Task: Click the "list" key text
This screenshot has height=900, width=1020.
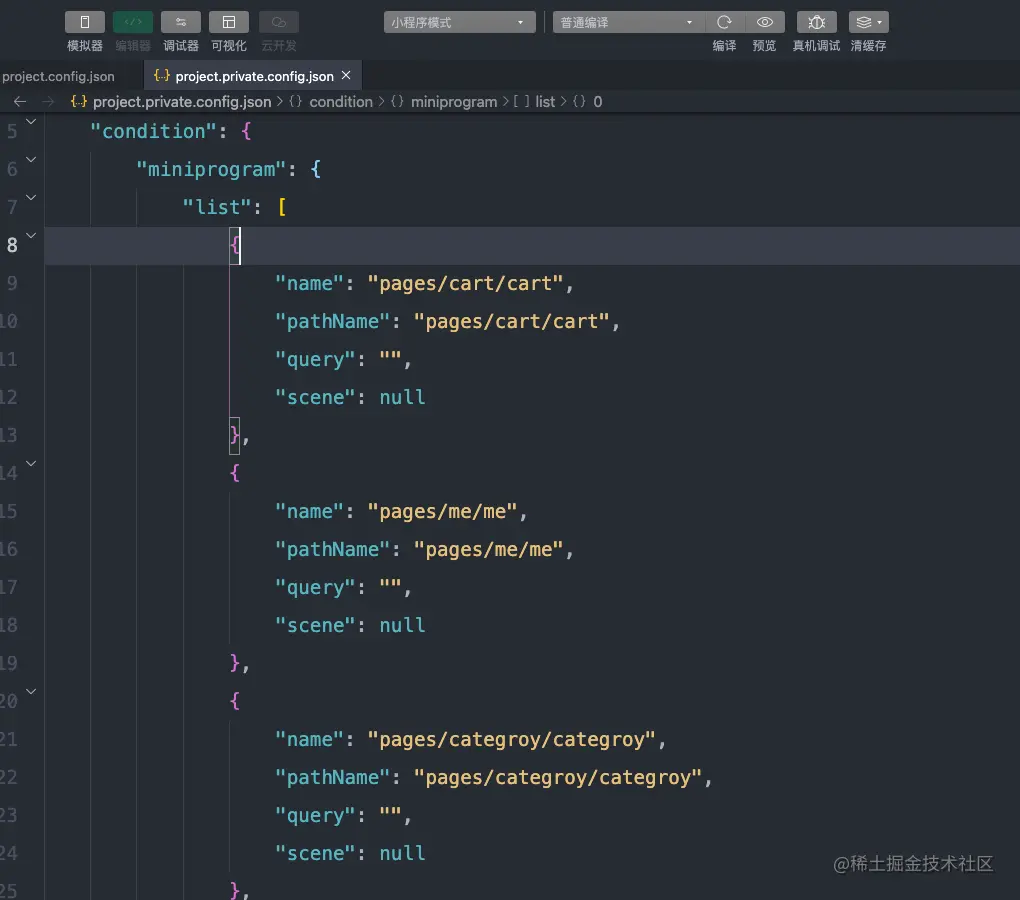Action: [217, 207]
